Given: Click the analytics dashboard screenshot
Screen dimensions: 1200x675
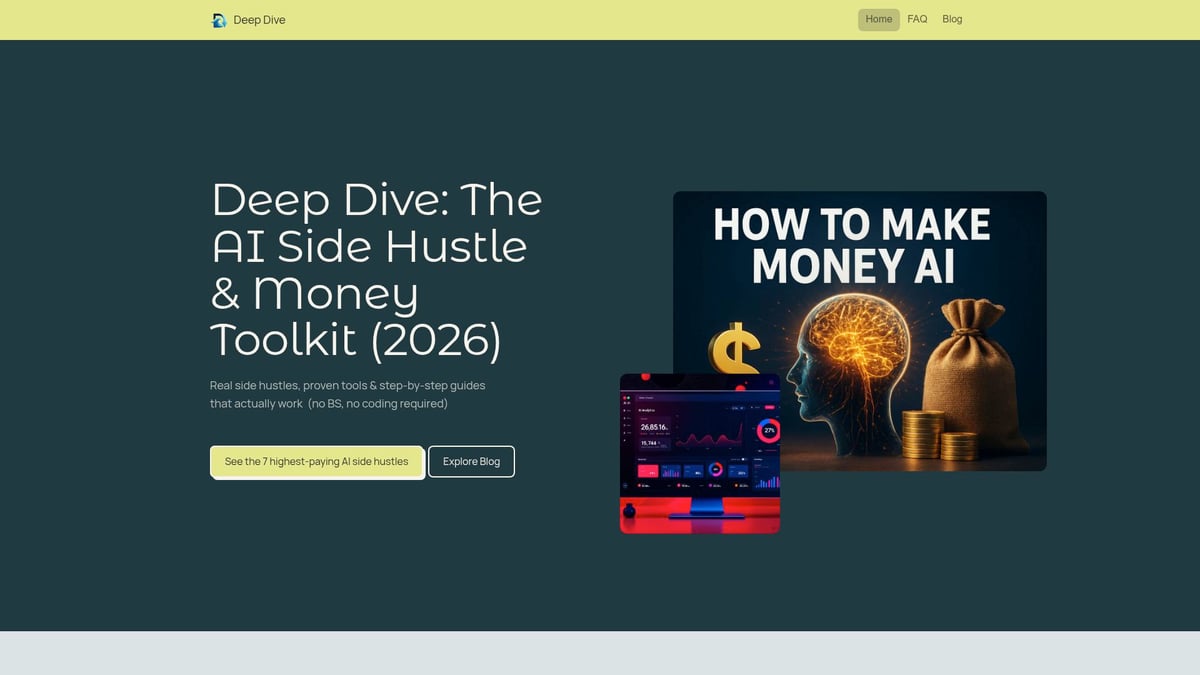Looking at the screenshot, I should point(700,450).
